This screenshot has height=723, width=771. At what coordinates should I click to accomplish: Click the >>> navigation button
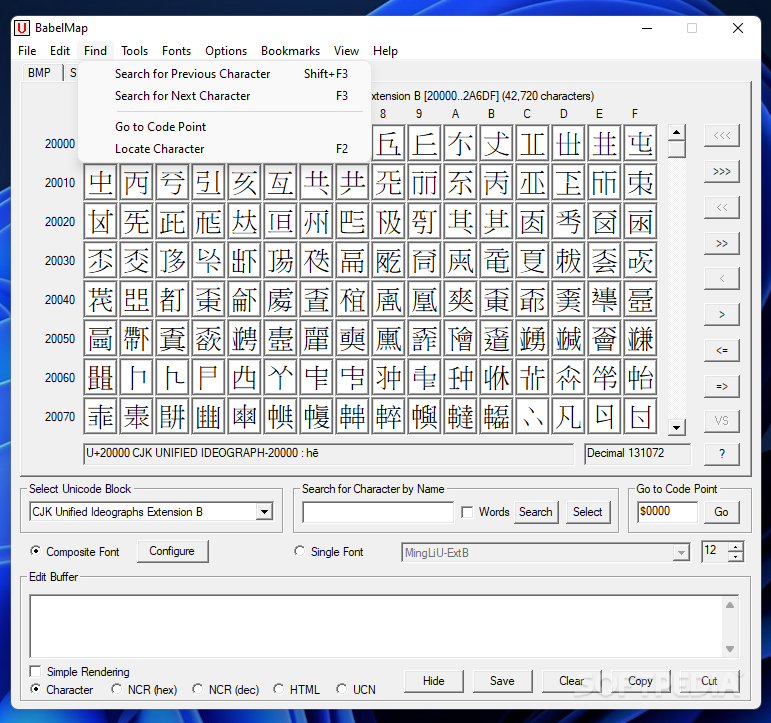coord(721,172)
